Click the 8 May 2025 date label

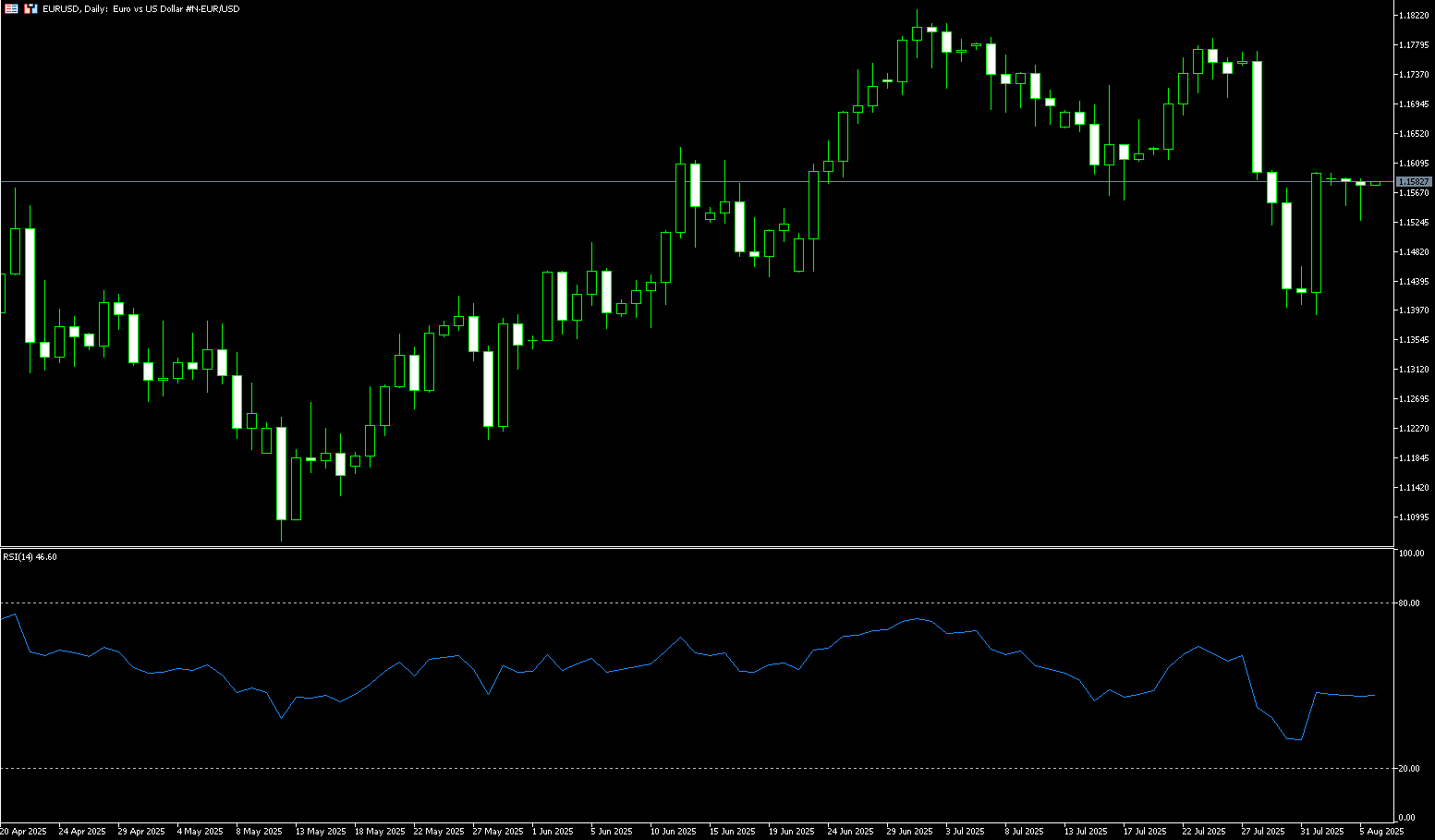[x=260, y=832]
